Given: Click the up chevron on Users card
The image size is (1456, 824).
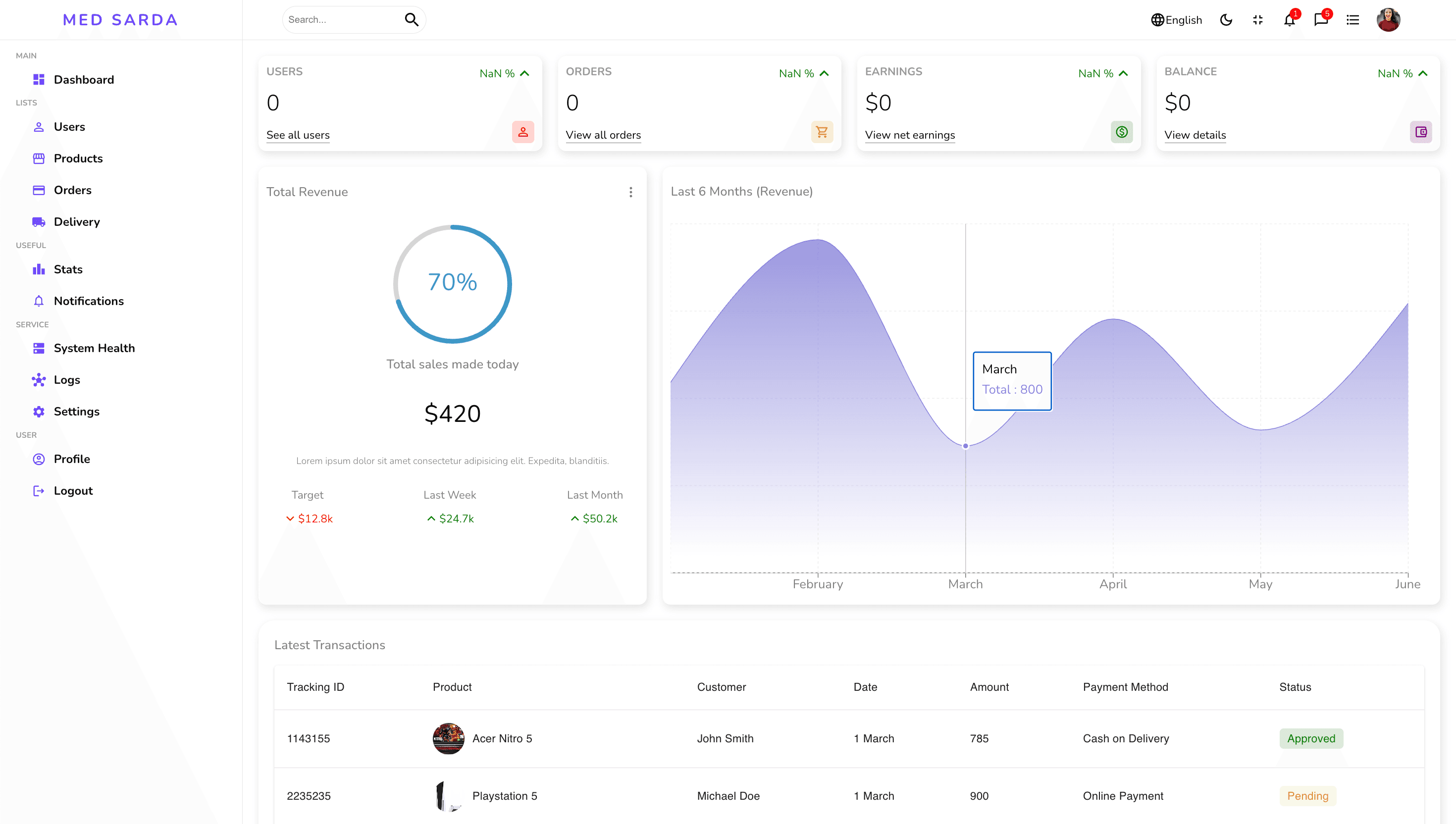Looking at the screenshot, I should 524,74.
